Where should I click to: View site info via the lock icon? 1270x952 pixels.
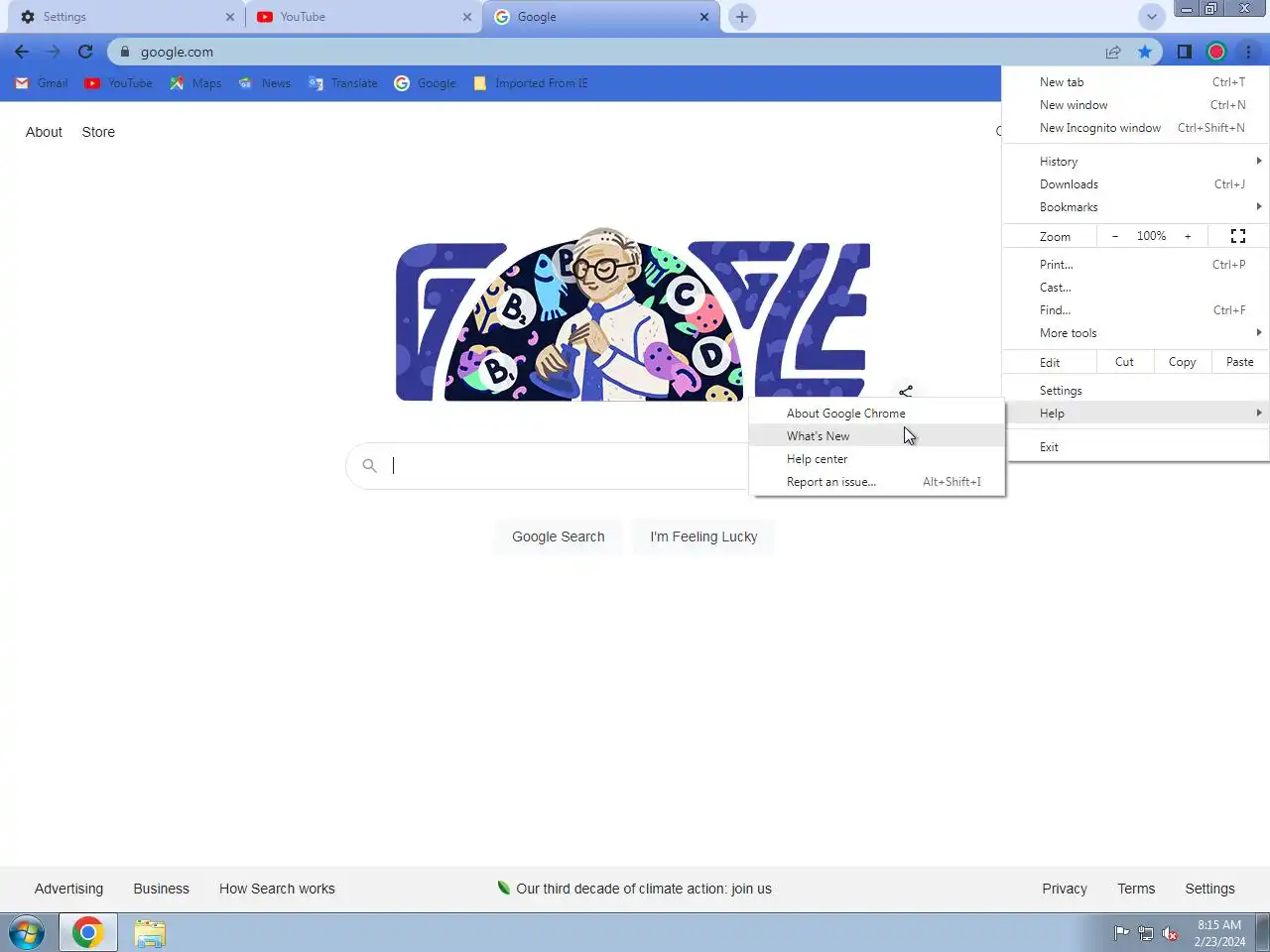(x=125, y=52)
